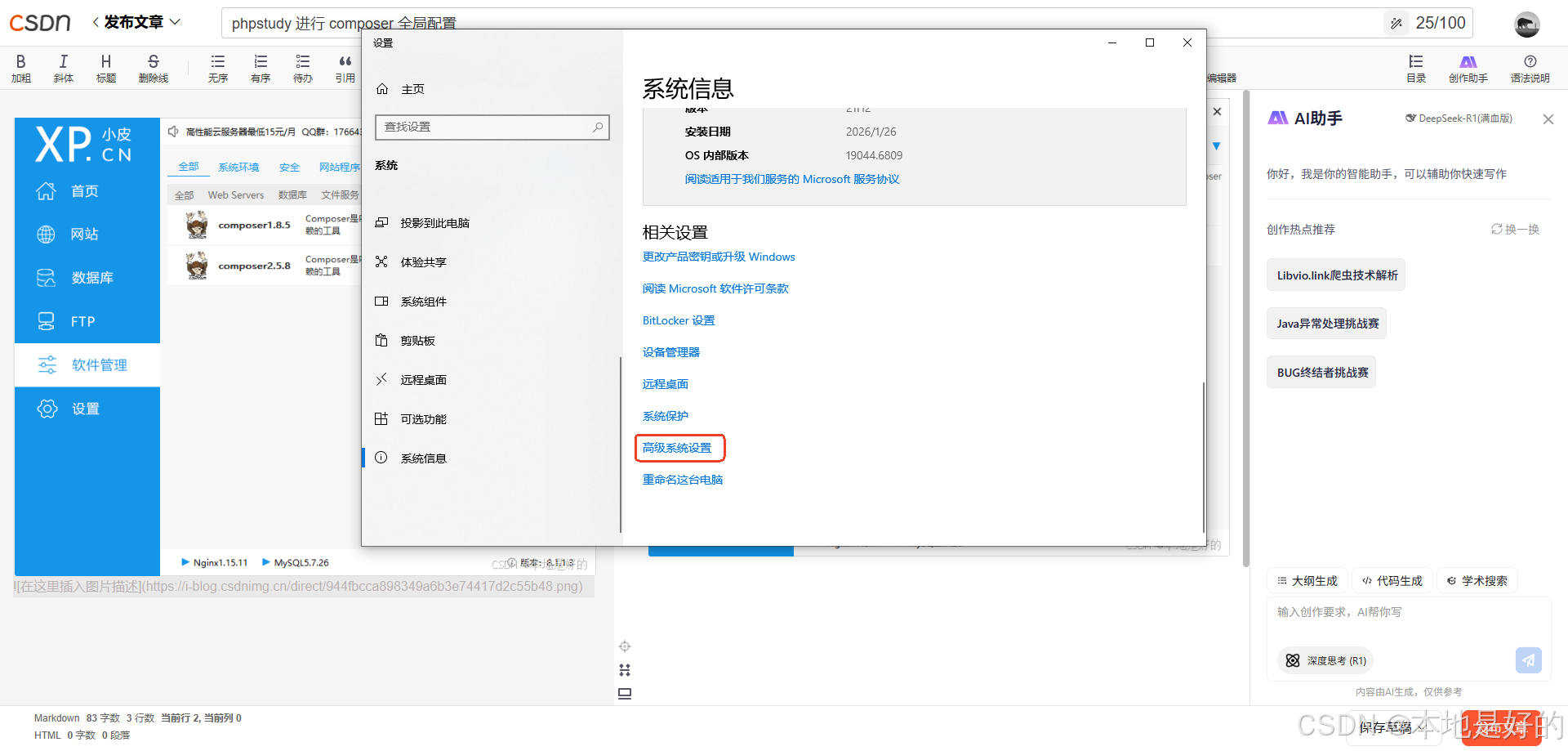This screenshot has width=1568, height=751.
Task: Insert to-do list (待办)
Action: tap(303, 68)
